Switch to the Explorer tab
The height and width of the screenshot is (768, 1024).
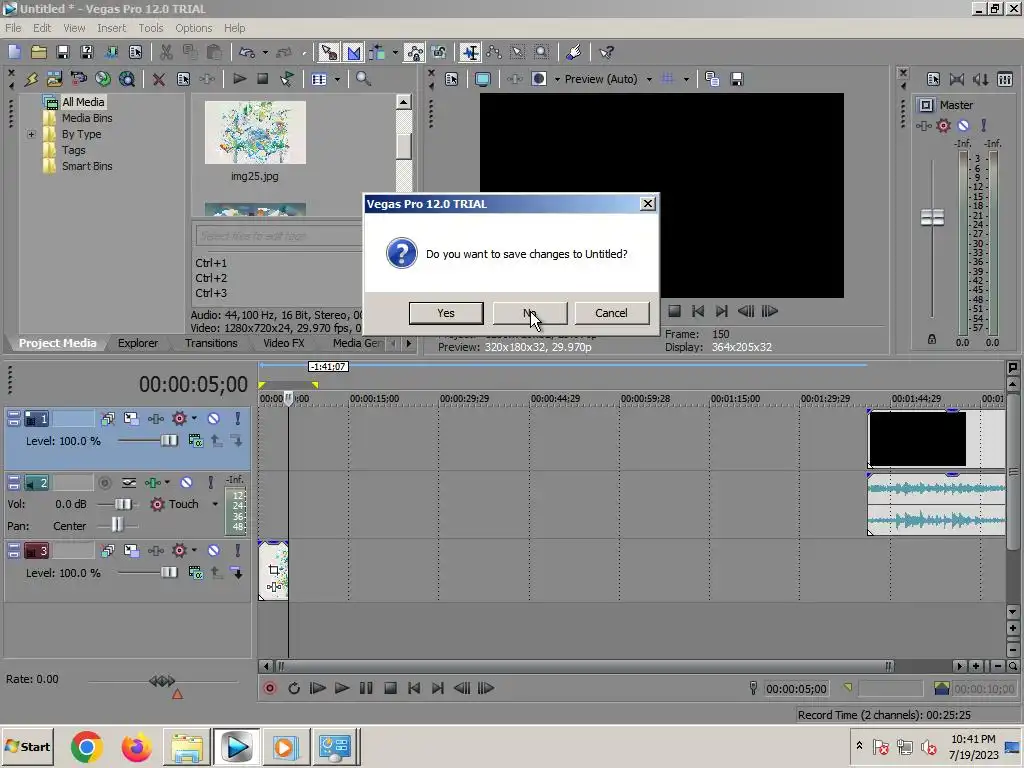pos(138,343)
